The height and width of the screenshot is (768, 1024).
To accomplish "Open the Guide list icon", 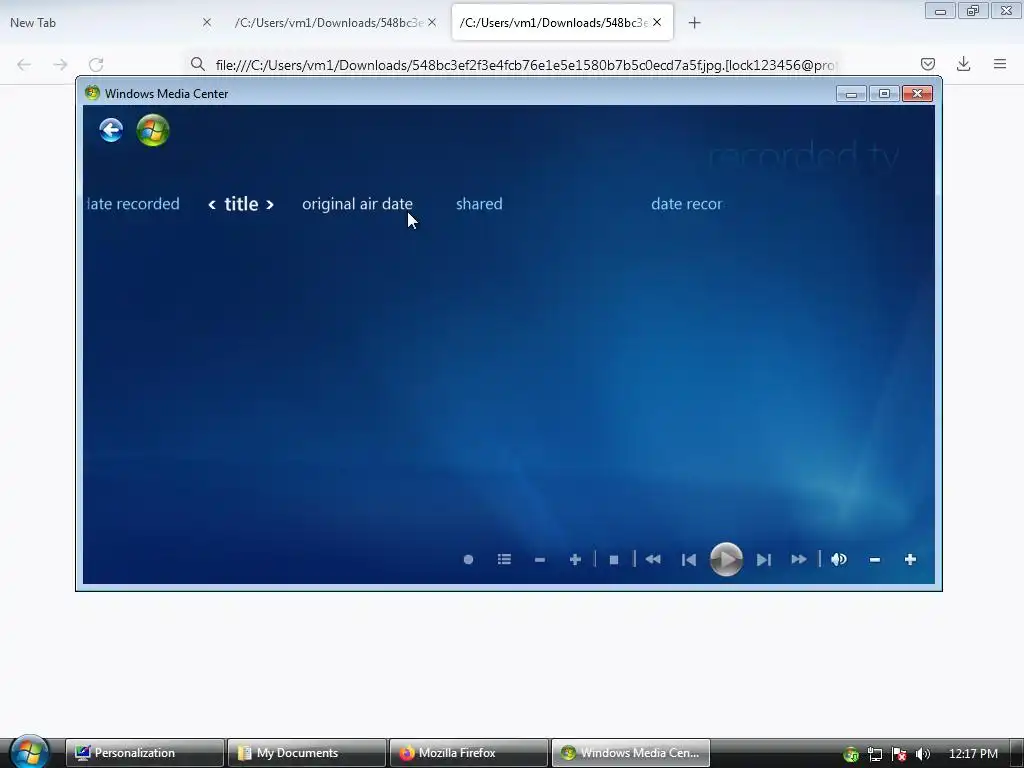I will point(504,560).
